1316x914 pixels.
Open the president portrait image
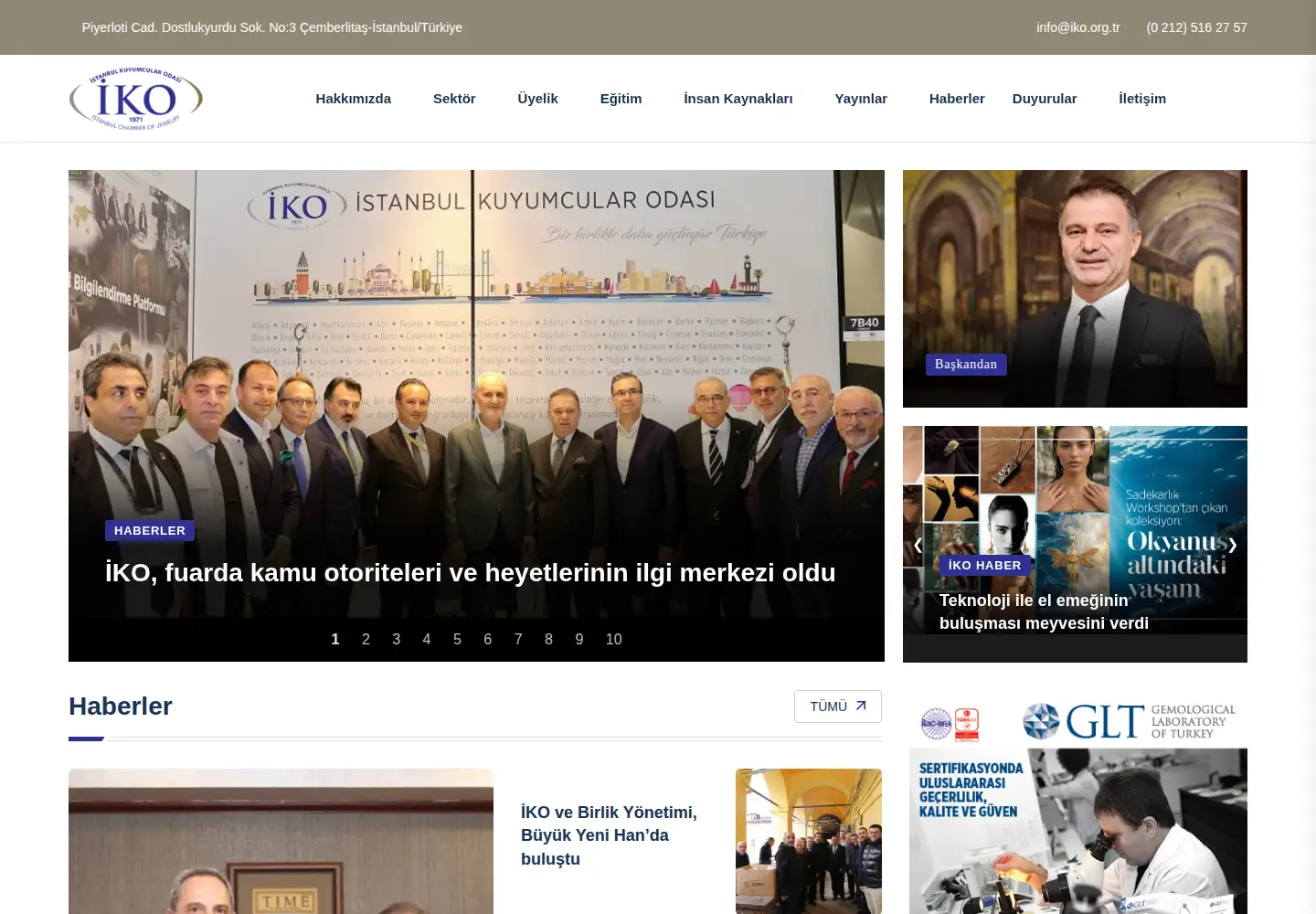pyautogui.click(x=1075, y=289)
